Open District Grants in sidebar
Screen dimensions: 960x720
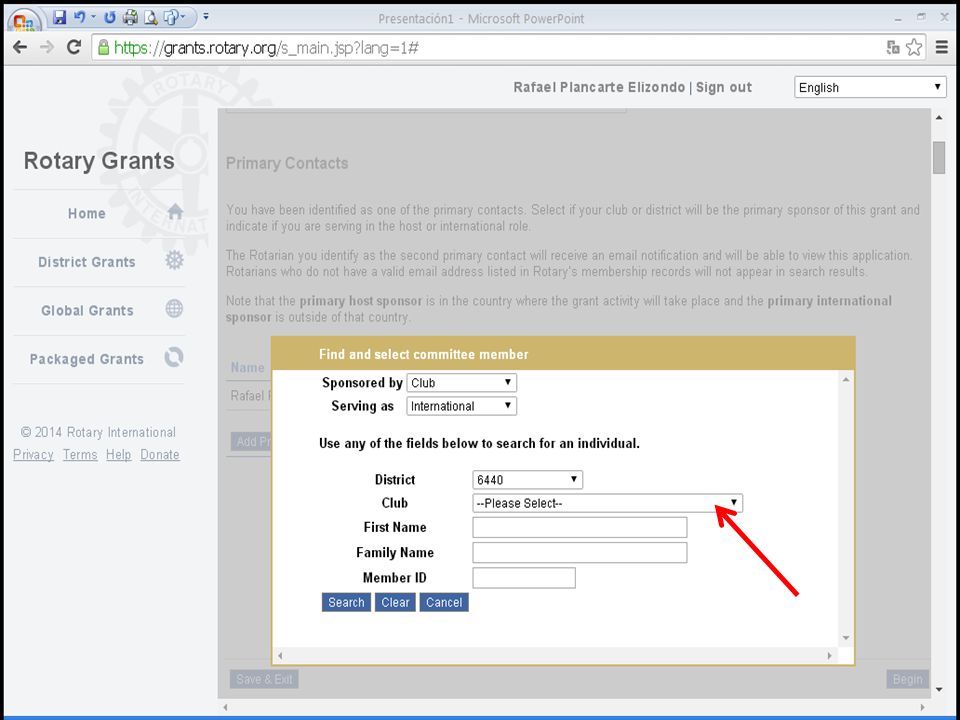coord(87,262)
